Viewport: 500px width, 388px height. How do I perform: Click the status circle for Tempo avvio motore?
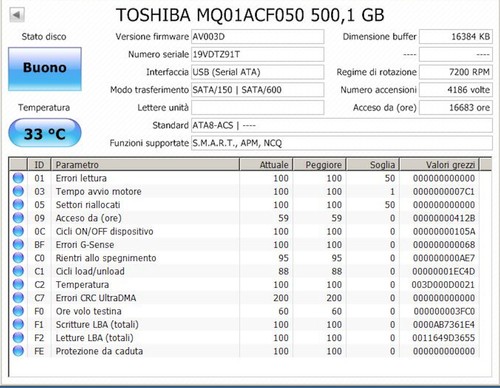tap(18, 191)
